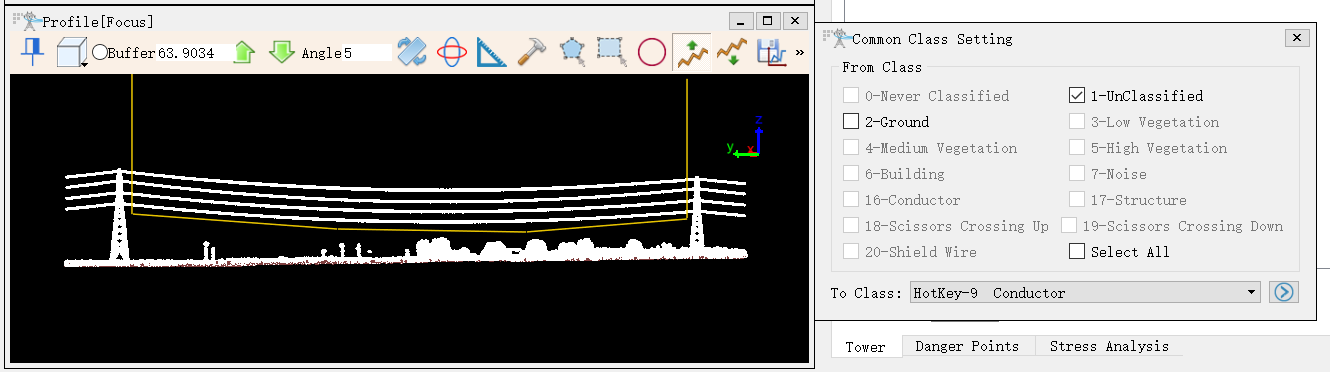Click the green down arrow icon
This screenshot has width=1330, height=372.
click(281, 52)
